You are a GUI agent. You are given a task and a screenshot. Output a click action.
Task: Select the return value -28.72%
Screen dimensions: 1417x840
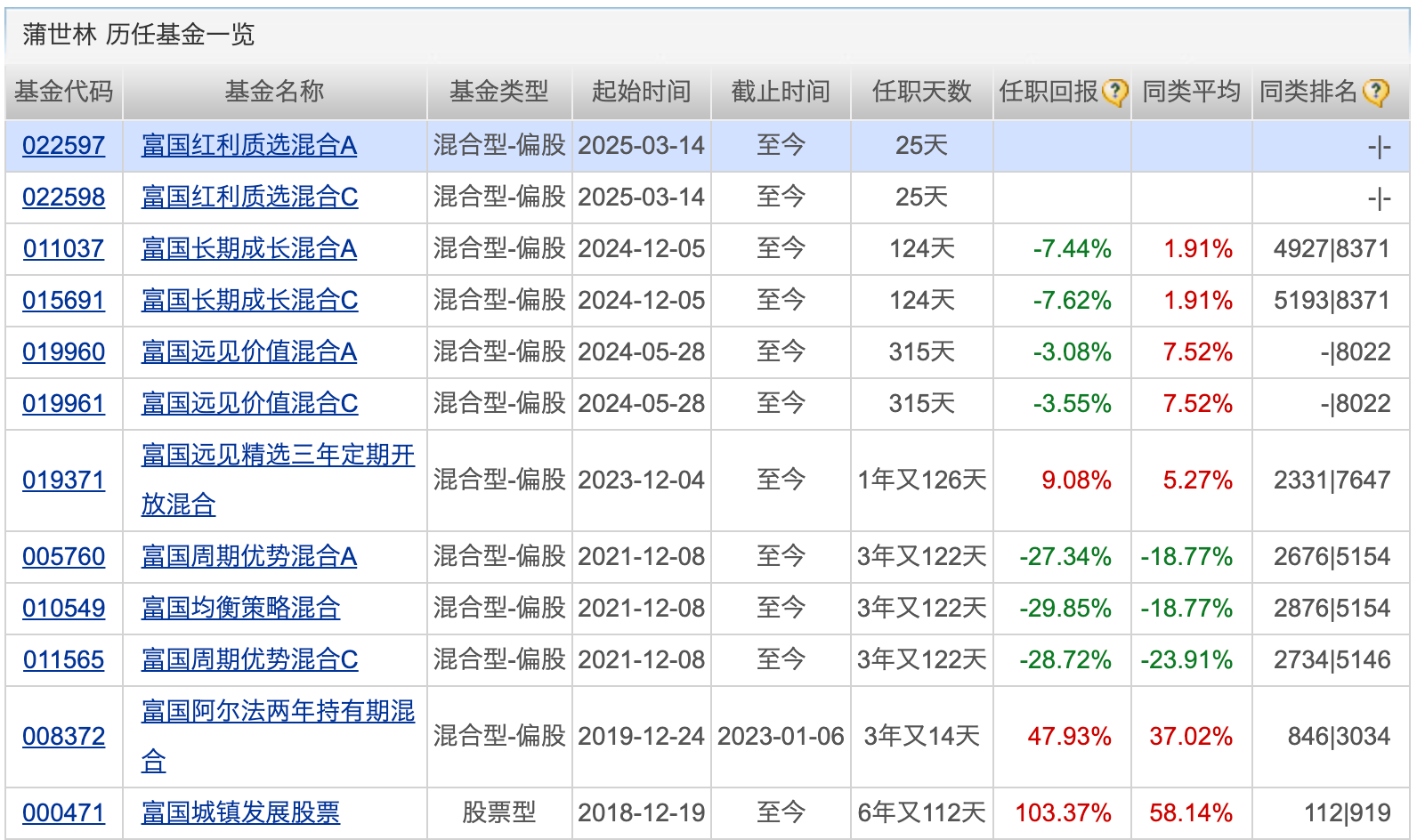pos(1065,660)
